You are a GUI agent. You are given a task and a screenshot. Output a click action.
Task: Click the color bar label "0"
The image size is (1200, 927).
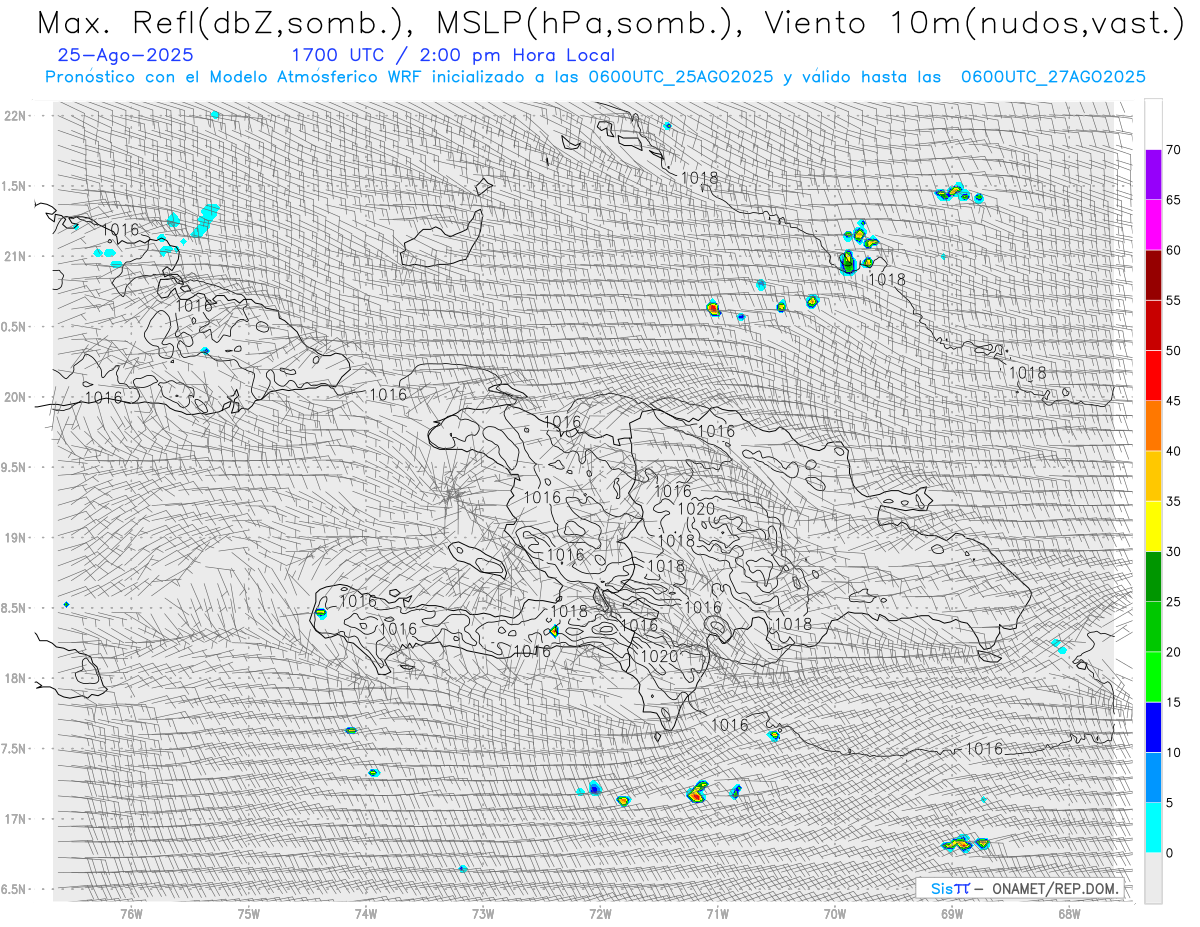click(x=1169, y=853)
